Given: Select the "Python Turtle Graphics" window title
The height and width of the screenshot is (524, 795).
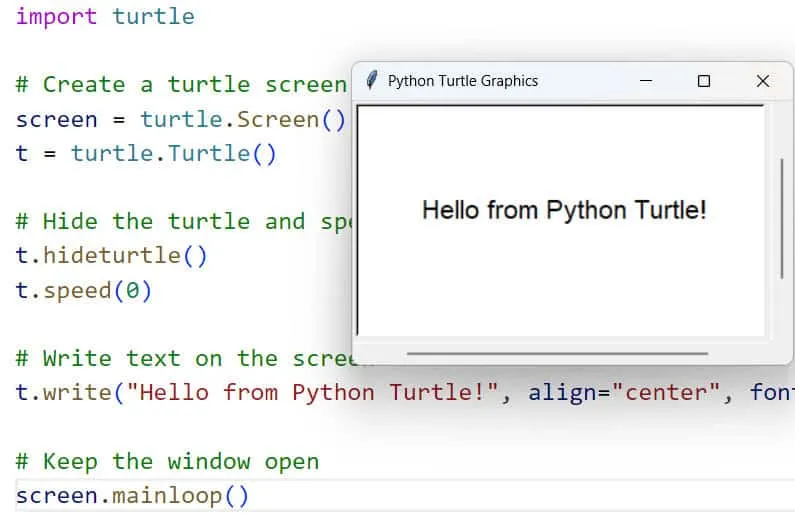Looking at the screenshot, I should coord(462,81).
